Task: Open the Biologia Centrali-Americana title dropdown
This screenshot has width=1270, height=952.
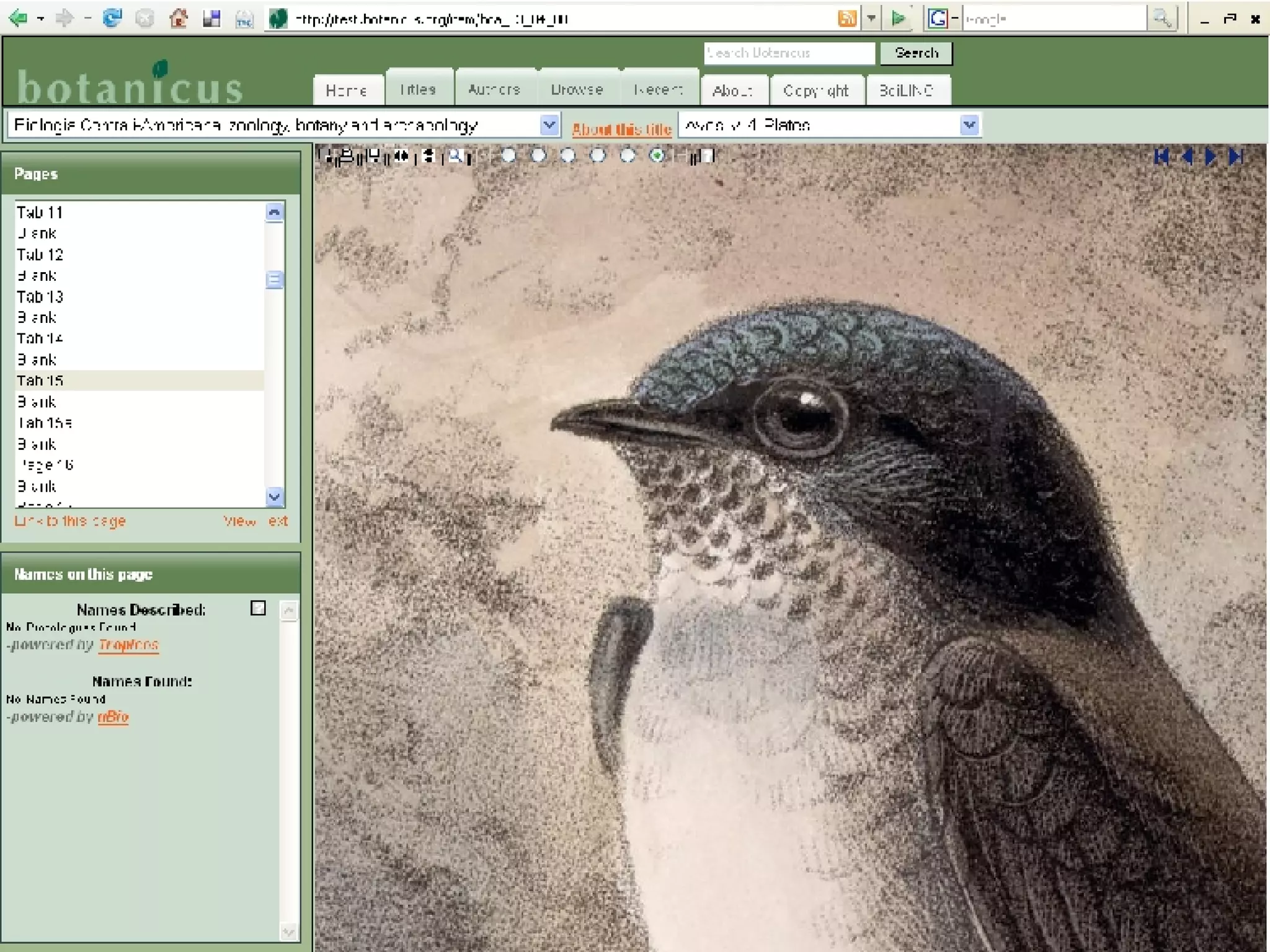Action: 549,125
